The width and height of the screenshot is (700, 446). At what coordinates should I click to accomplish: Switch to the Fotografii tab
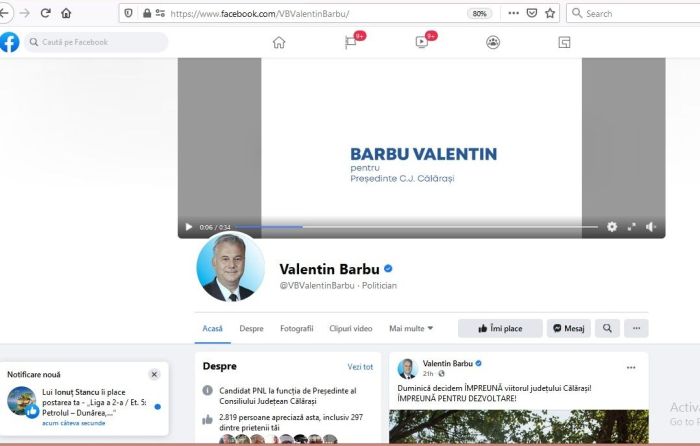pyautogui.click(x=296, y=329)
